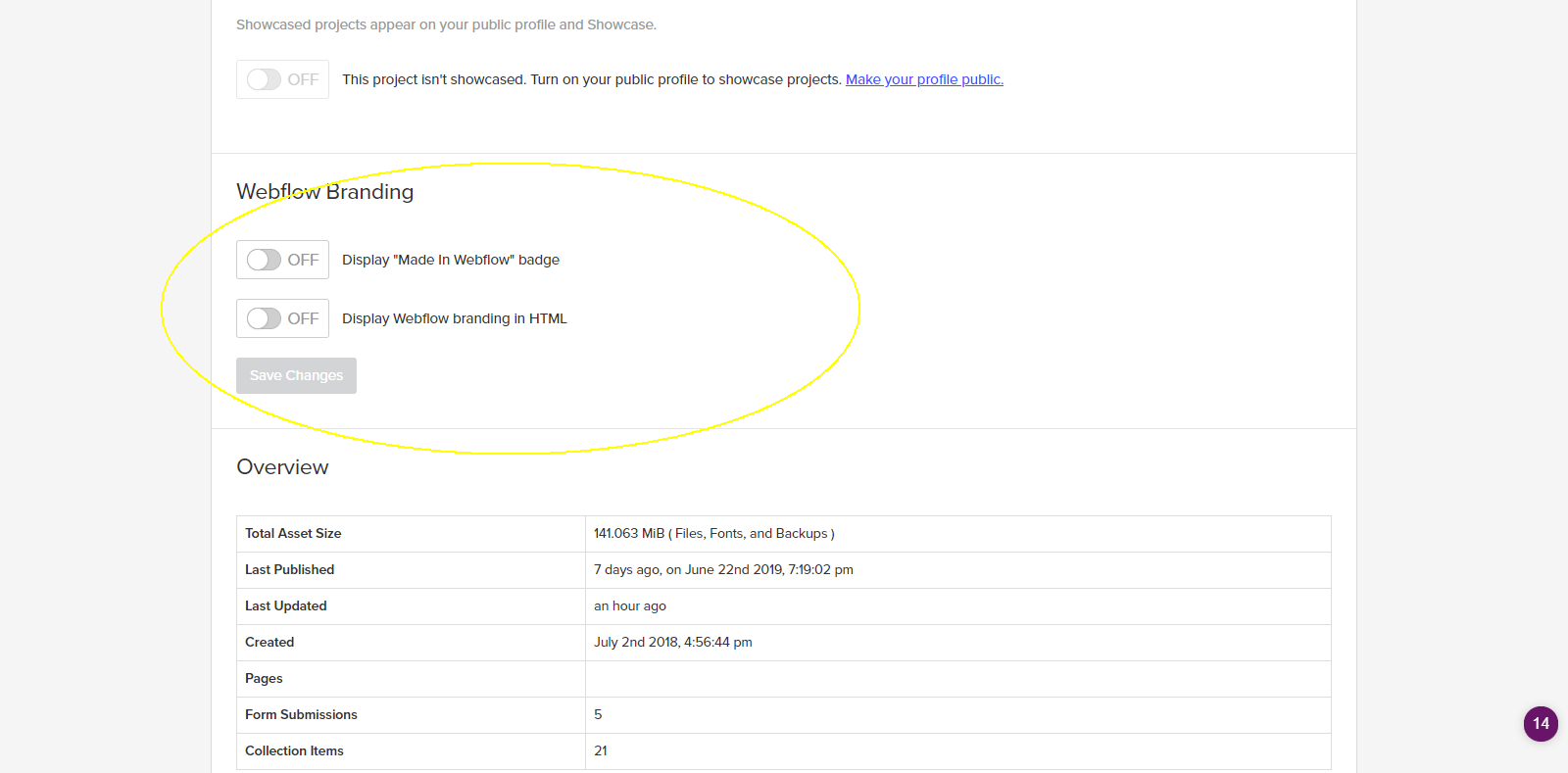Click the 'Display Webflow branding in HTML' label
This screenshot has width=1568, height=773.
pyautogui.click(x=455, y=318)
